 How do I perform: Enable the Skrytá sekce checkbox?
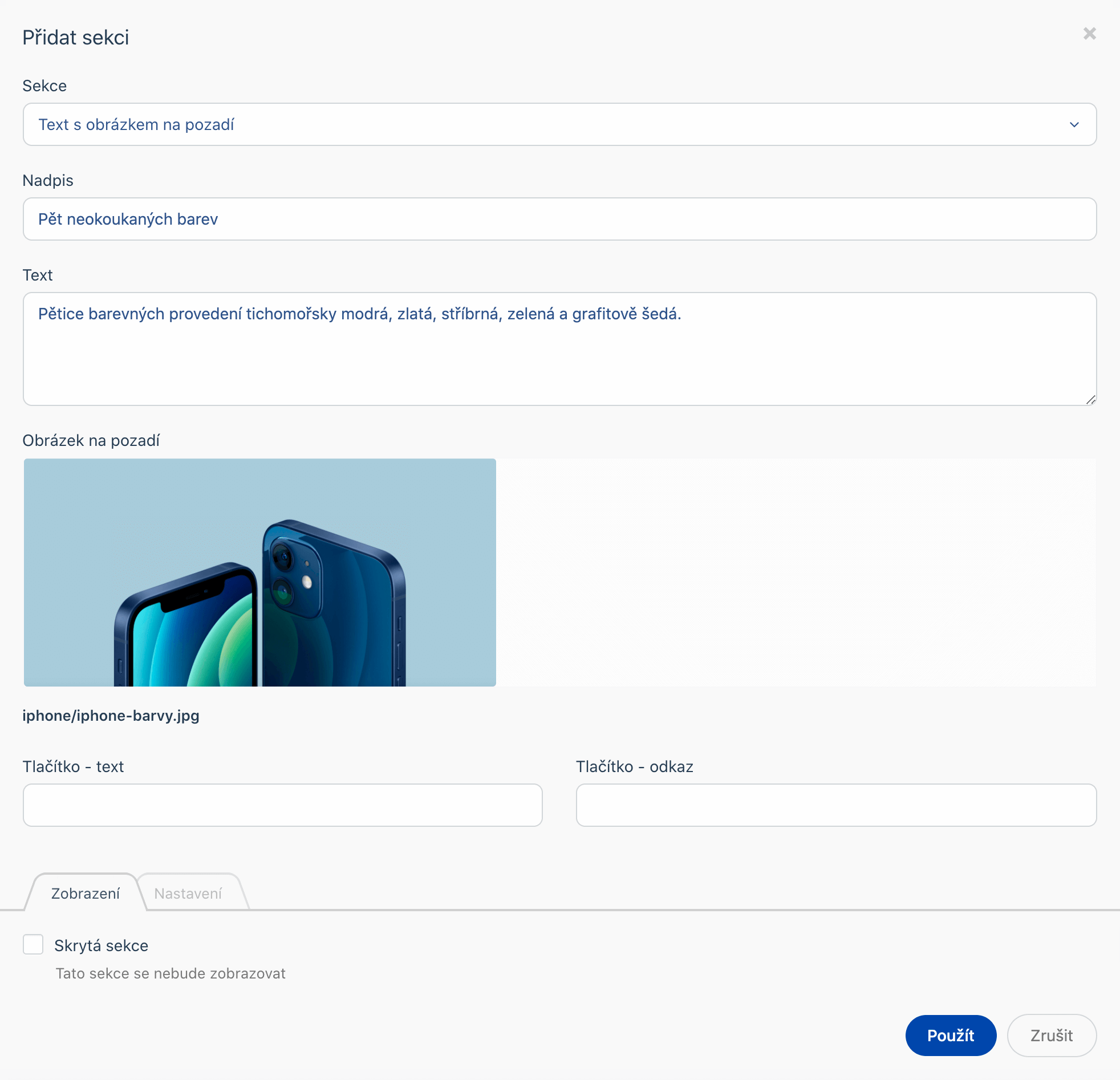click(33, 944)
